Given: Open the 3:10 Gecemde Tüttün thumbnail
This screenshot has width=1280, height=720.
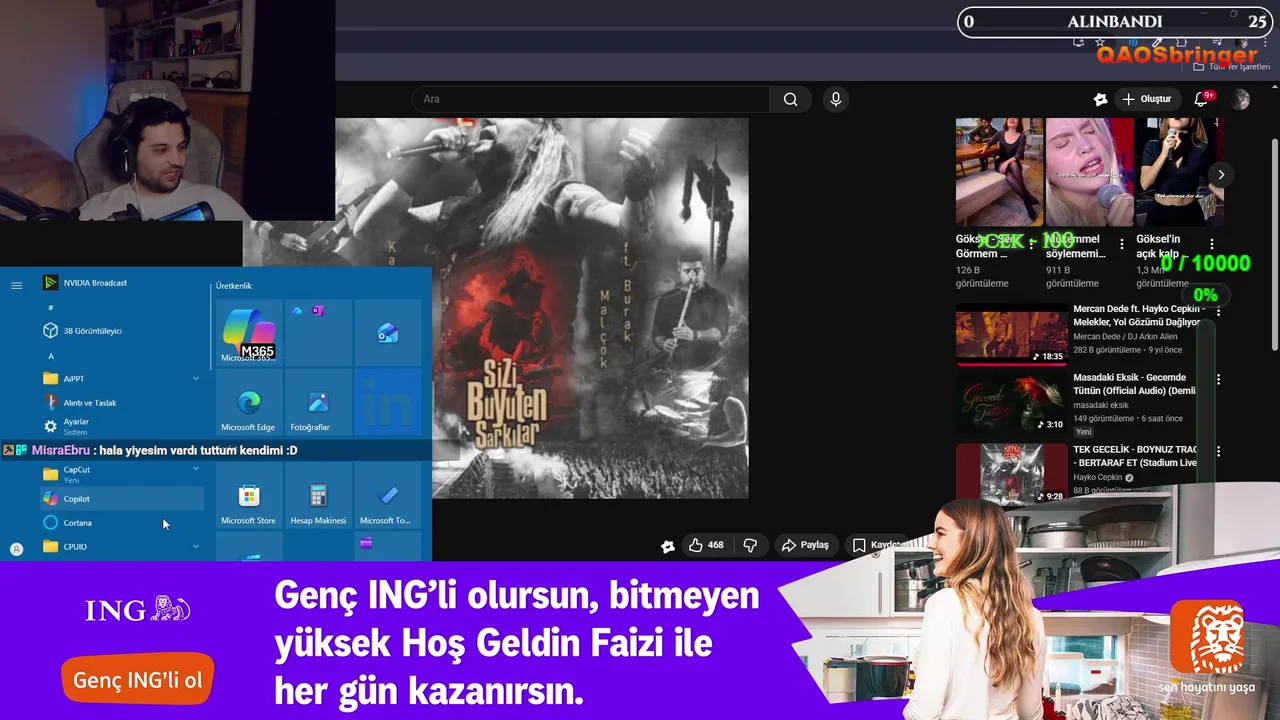Looking at the screenshot, I should click(1012, 404).
